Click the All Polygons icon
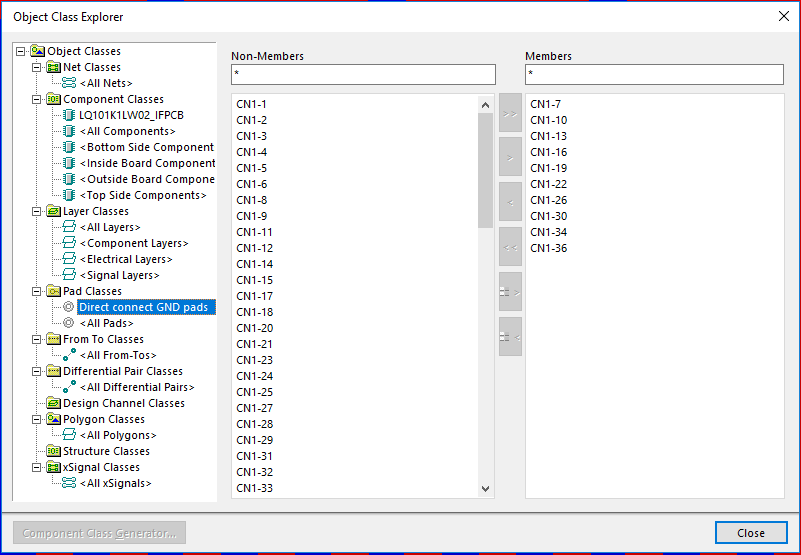This screenshot has height=555, width=801. click(x=69, y=435)
